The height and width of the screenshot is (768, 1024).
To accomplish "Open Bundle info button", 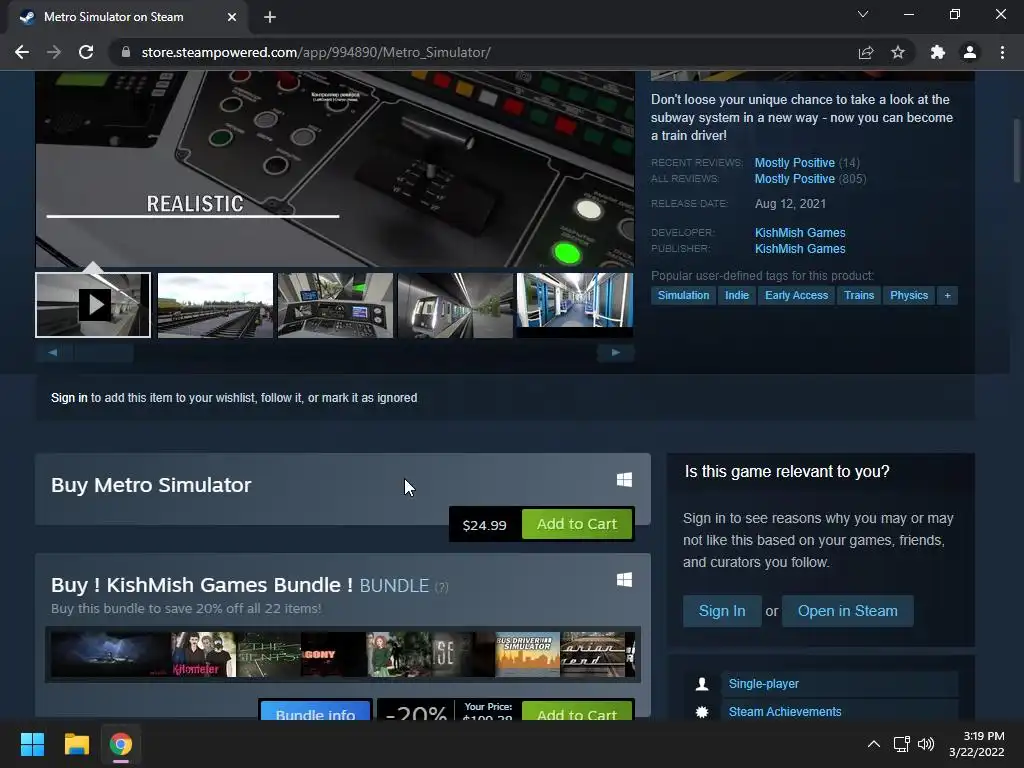I will point(315,711).
